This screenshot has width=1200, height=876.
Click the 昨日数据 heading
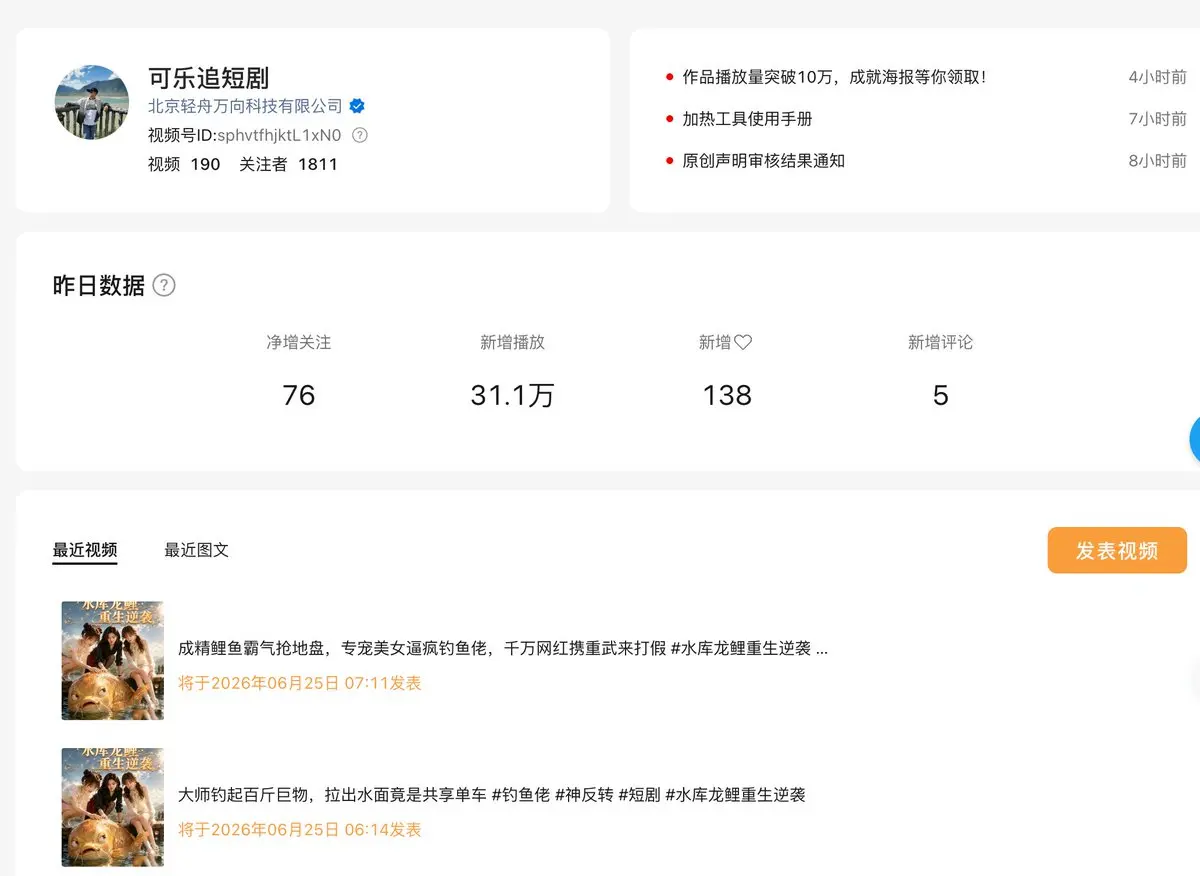coord(99,285)
